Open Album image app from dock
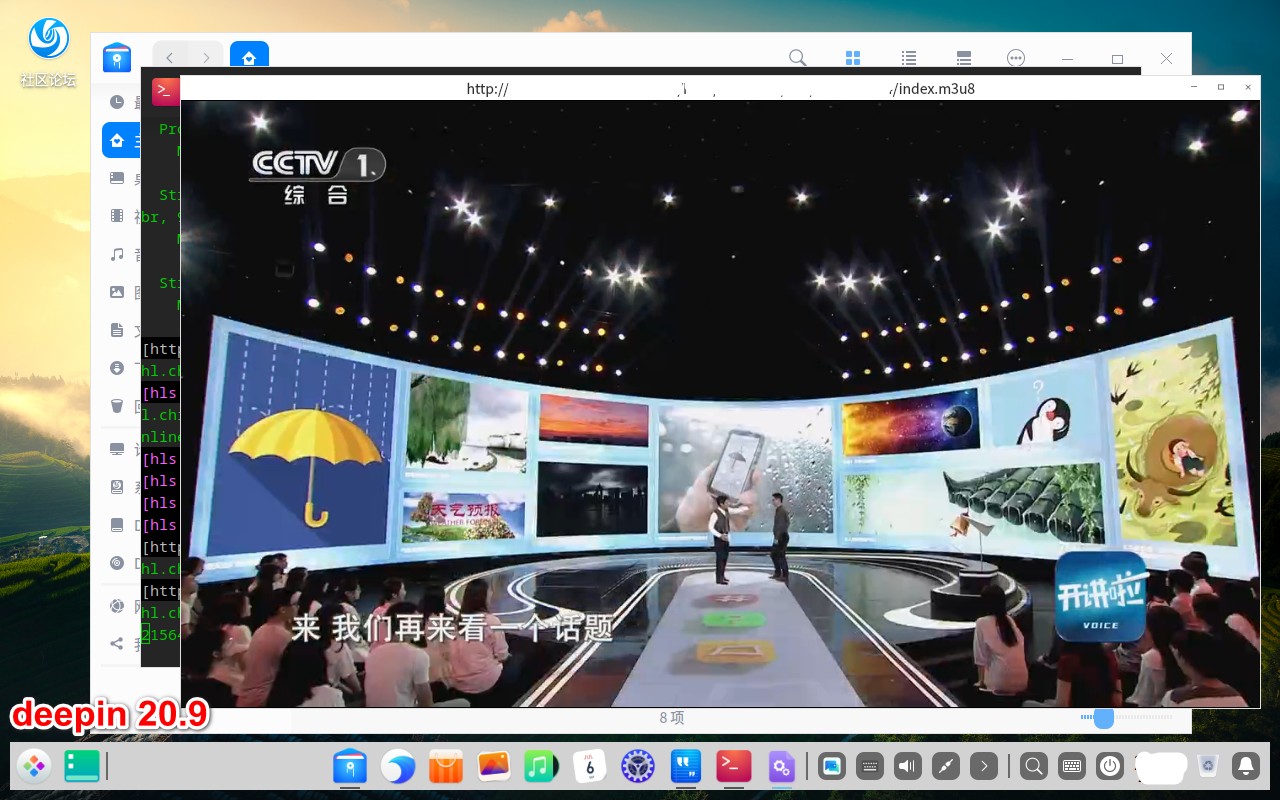Viewport: 1280px width, 800px height. (x=494, y=767)
